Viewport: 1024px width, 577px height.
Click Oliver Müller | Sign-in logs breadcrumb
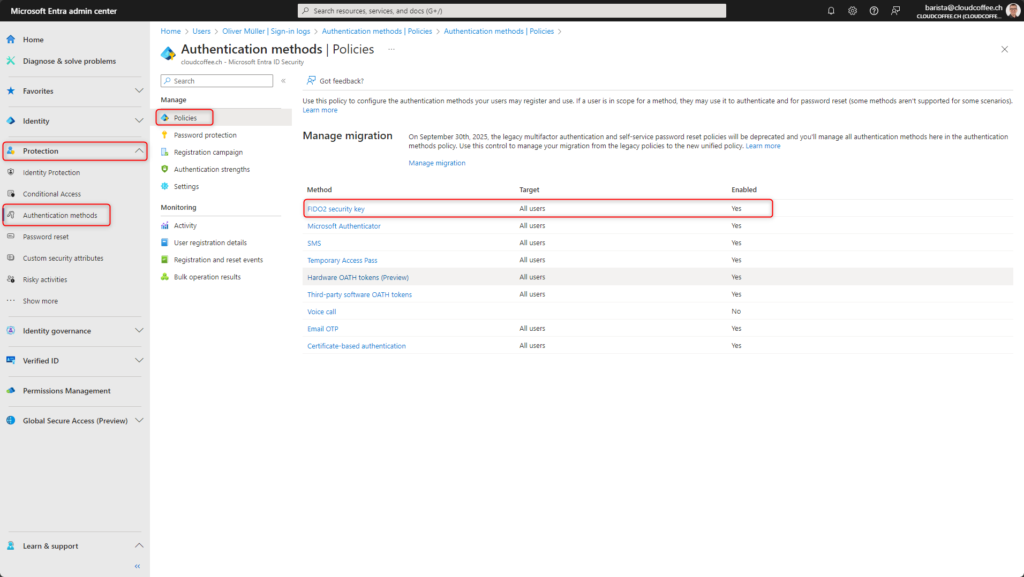(266, 31)
